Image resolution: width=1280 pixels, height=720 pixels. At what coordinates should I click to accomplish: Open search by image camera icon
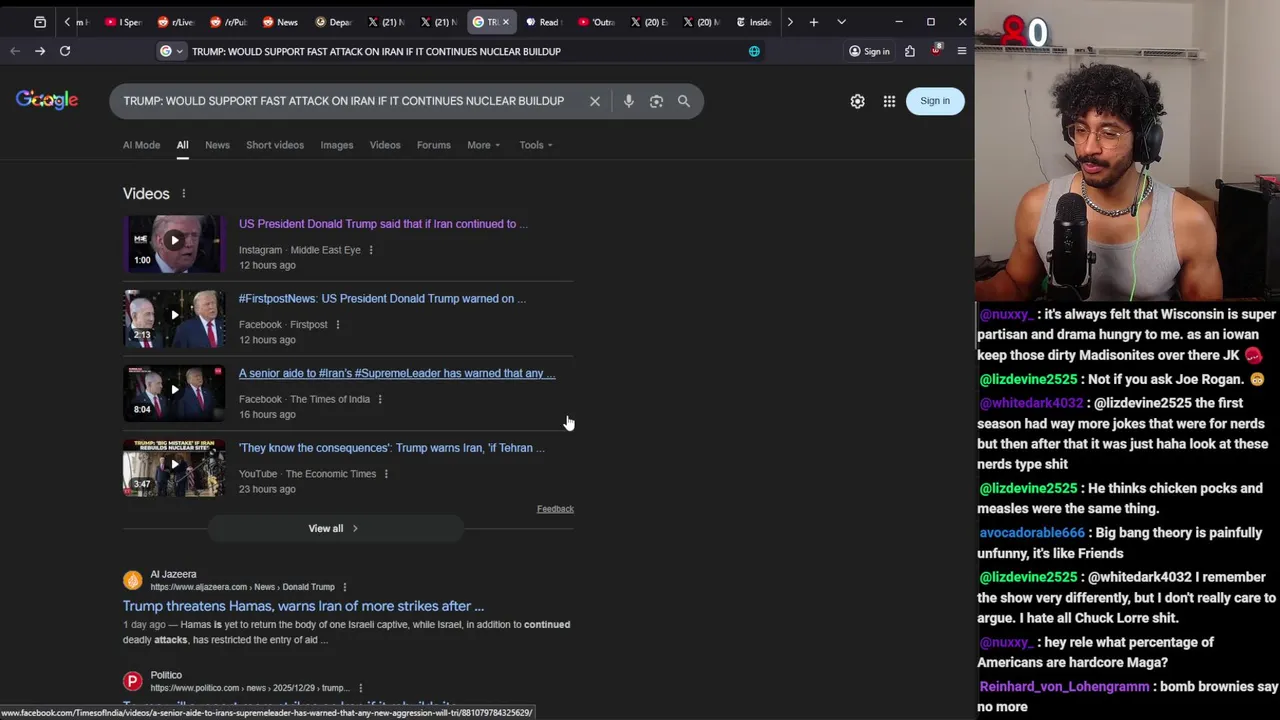(656, 101)
